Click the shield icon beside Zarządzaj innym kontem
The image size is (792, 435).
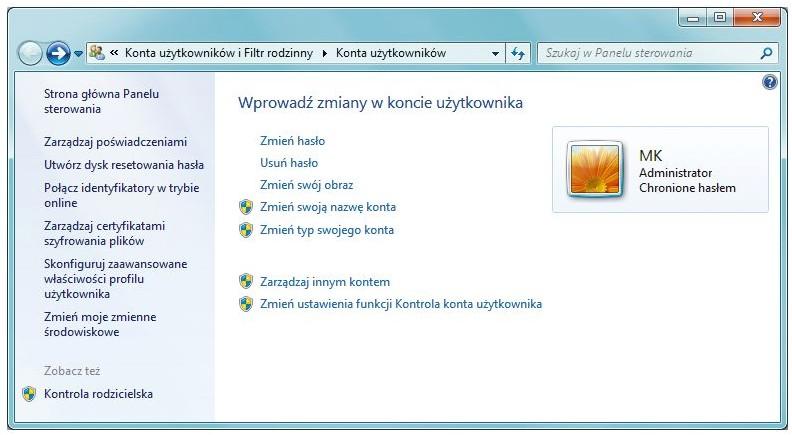[246, 281]
